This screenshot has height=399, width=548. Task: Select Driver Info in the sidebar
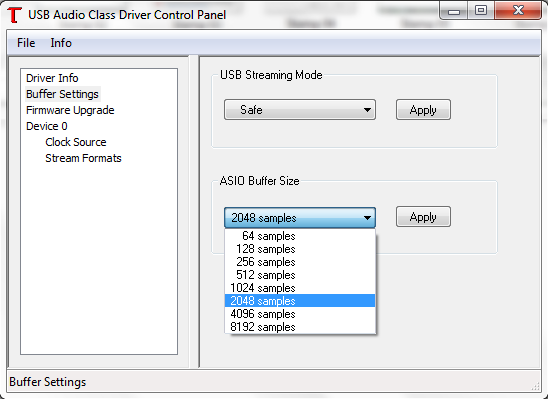point(52,78)
